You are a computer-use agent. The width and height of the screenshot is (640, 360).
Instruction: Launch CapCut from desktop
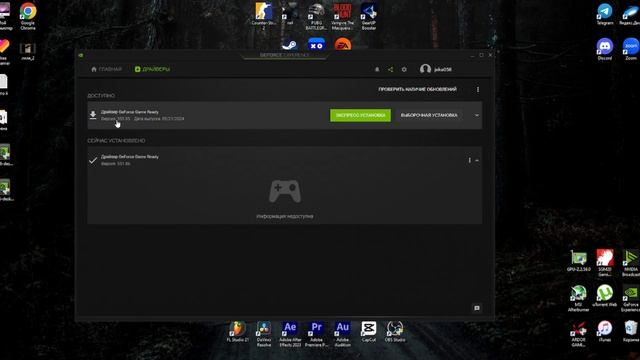click(x=369, y=331)
